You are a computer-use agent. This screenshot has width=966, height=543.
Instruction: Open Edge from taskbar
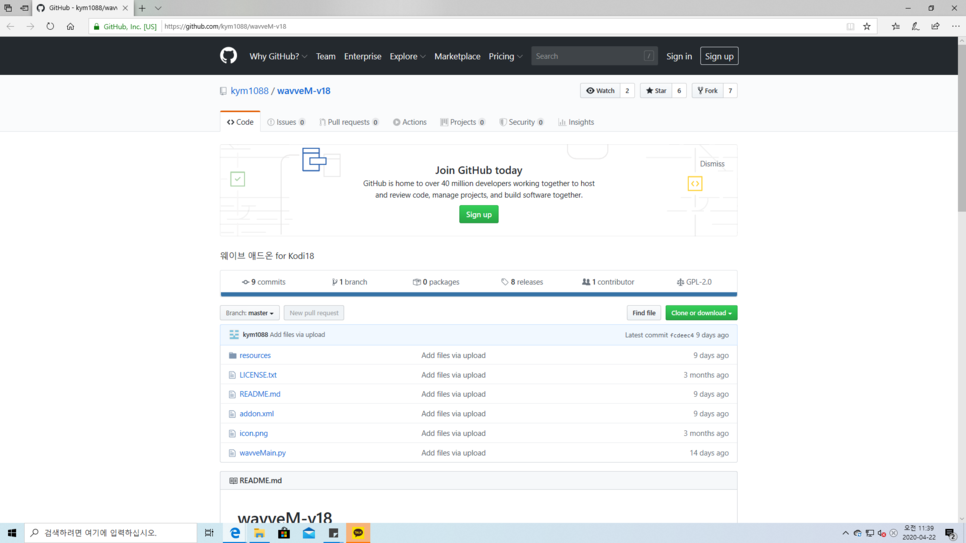pos(235,533)
